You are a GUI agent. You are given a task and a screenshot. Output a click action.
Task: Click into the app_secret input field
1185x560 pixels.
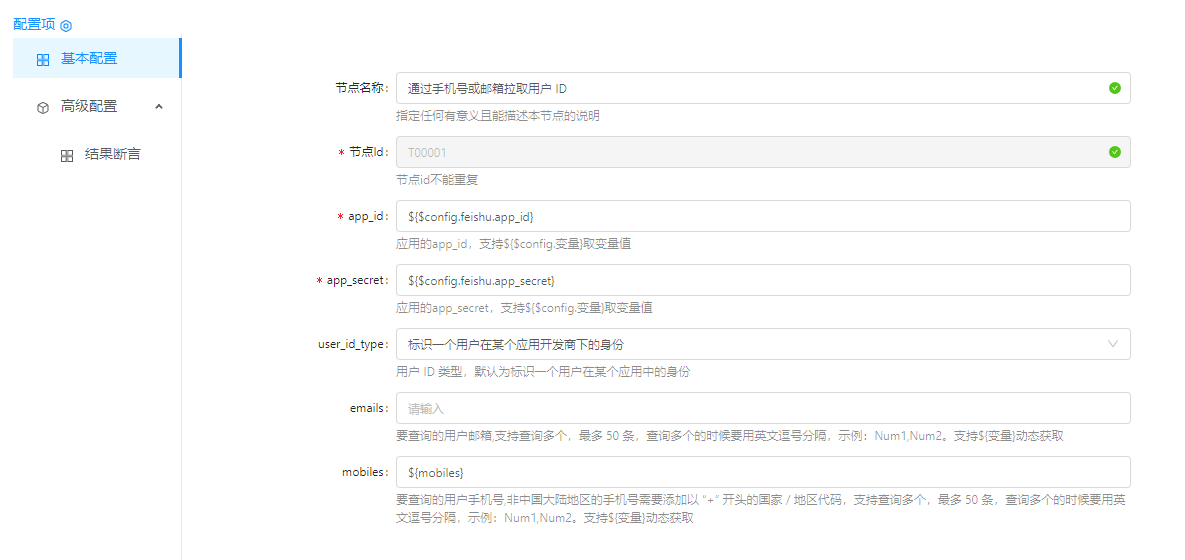coord(762,280)
